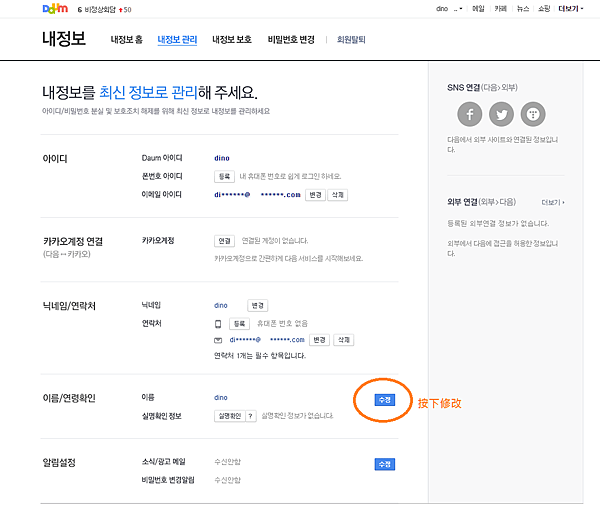The width and height of the screenshot is (600, 511).
Task: Open 뉴스 in the top bar
Action: click(523, 9)
